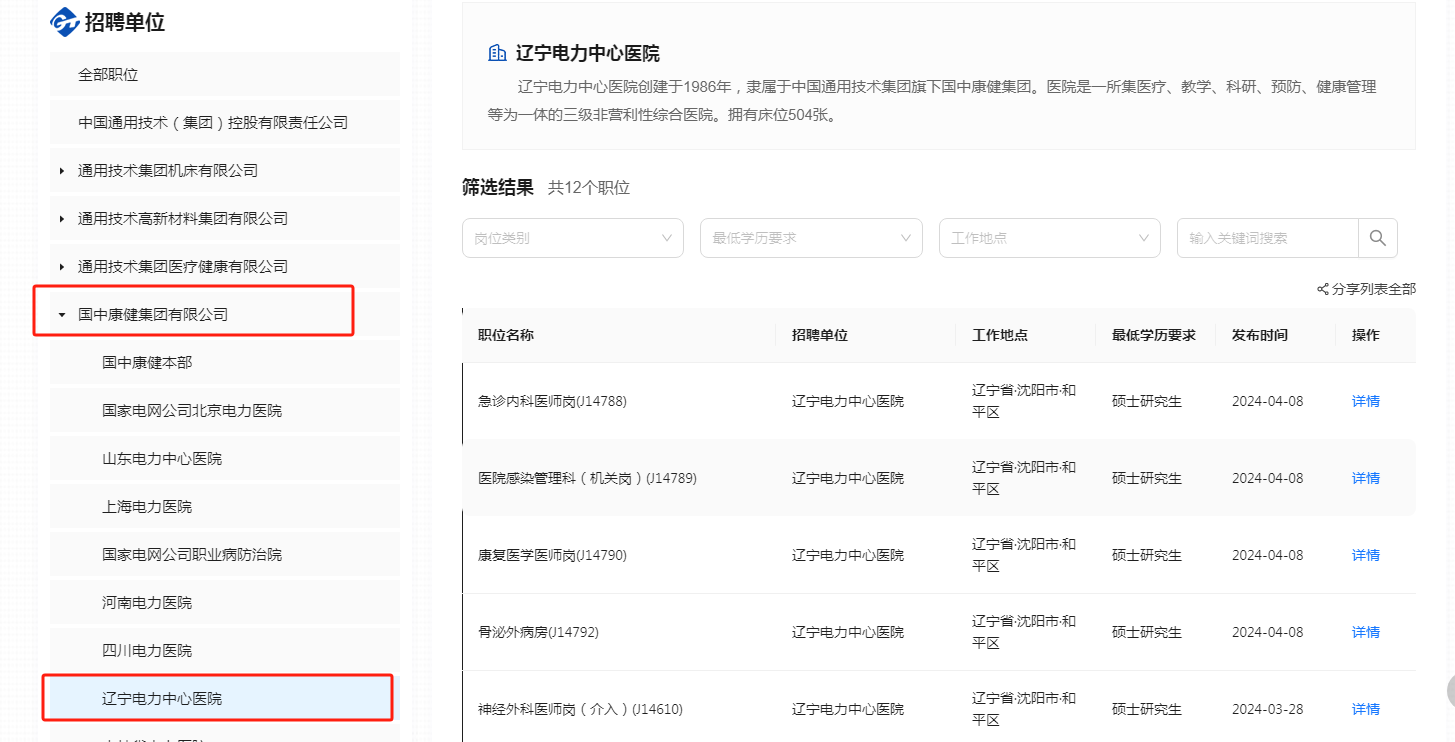Expand 通用技术高新材料集团有限公司 arrow
Screen dimensions: 1455x742
(x=62, y=219)
